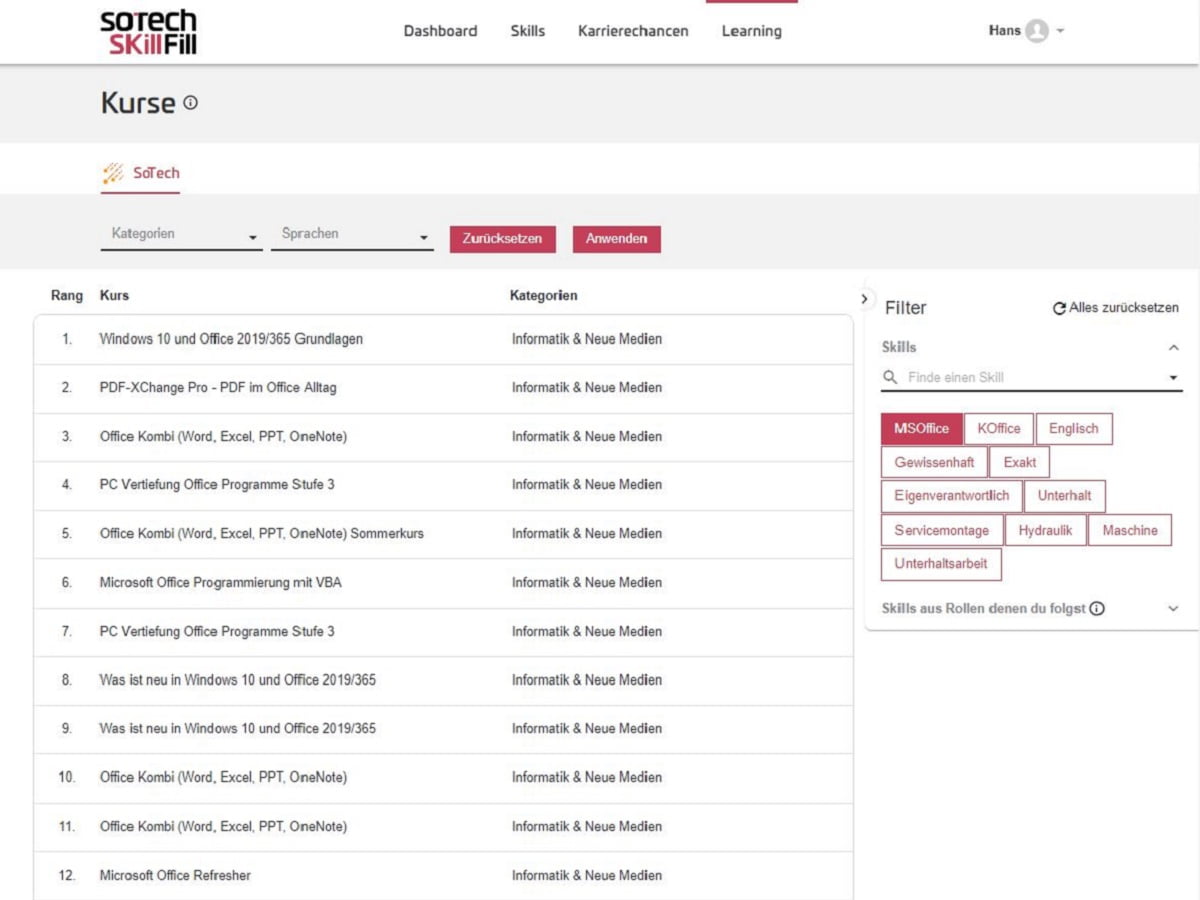The height and width of the screenshot is (900, 1200).
Task: Toggle the Englisch skill filter chip
Action: 1073,429
